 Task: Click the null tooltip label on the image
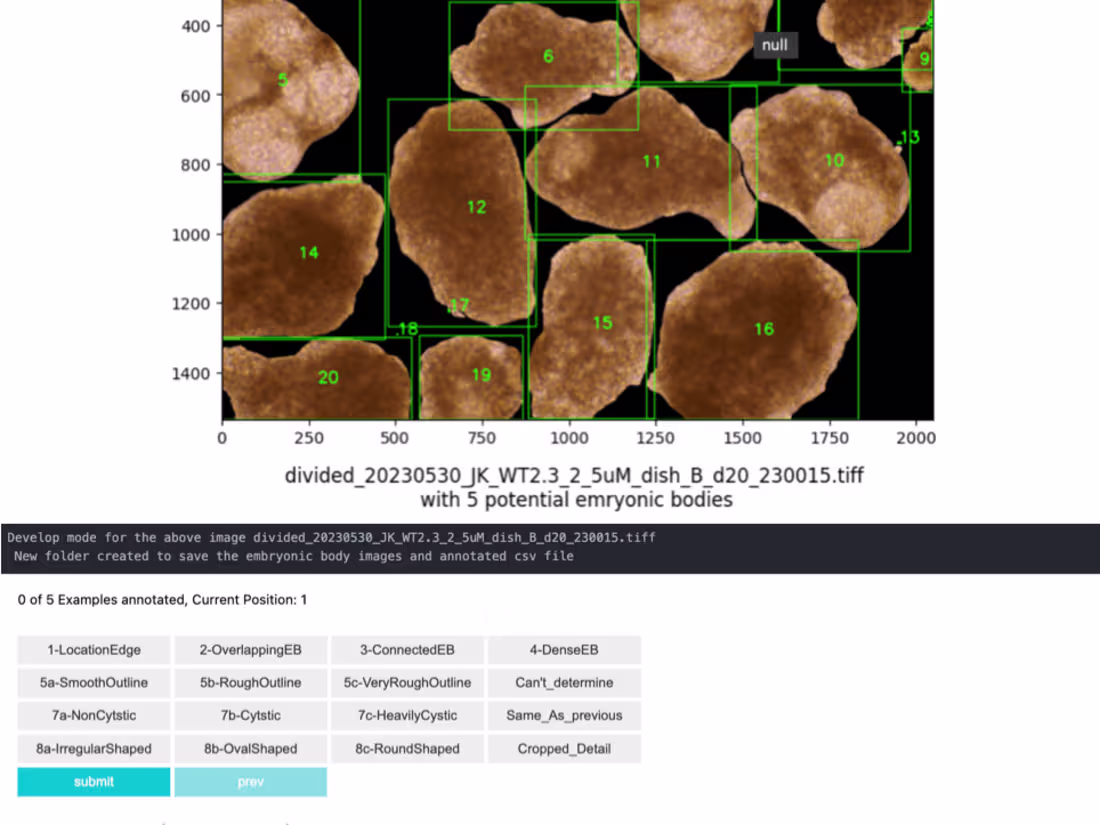pos(775,45)
